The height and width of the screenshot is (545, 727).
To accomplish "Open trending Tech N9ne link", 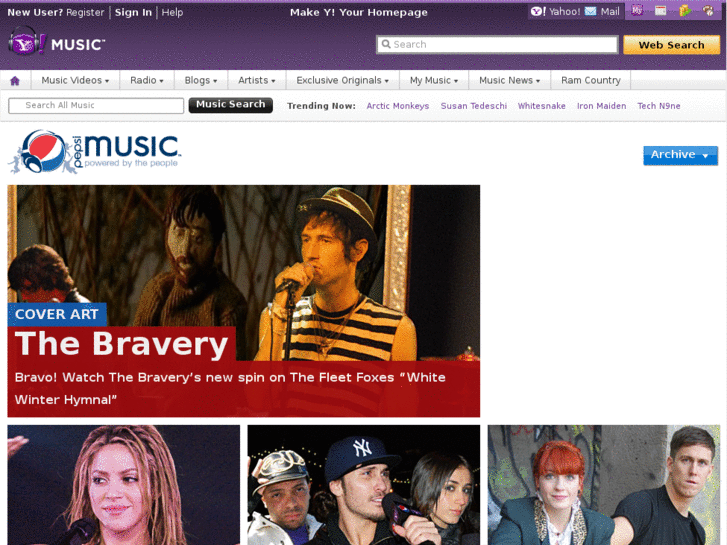I will [658, 106].
